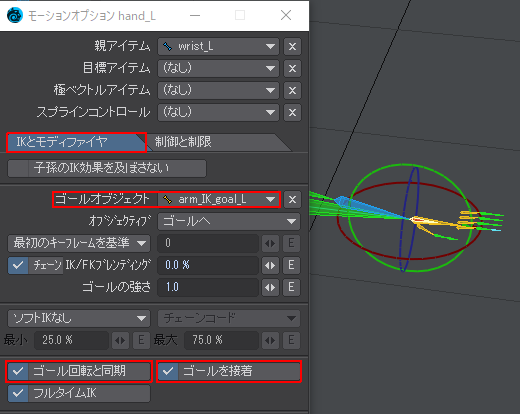The image size is (520, 414).
Task: Click the LightWave app icon in title bar
Action: click(15, 15)
